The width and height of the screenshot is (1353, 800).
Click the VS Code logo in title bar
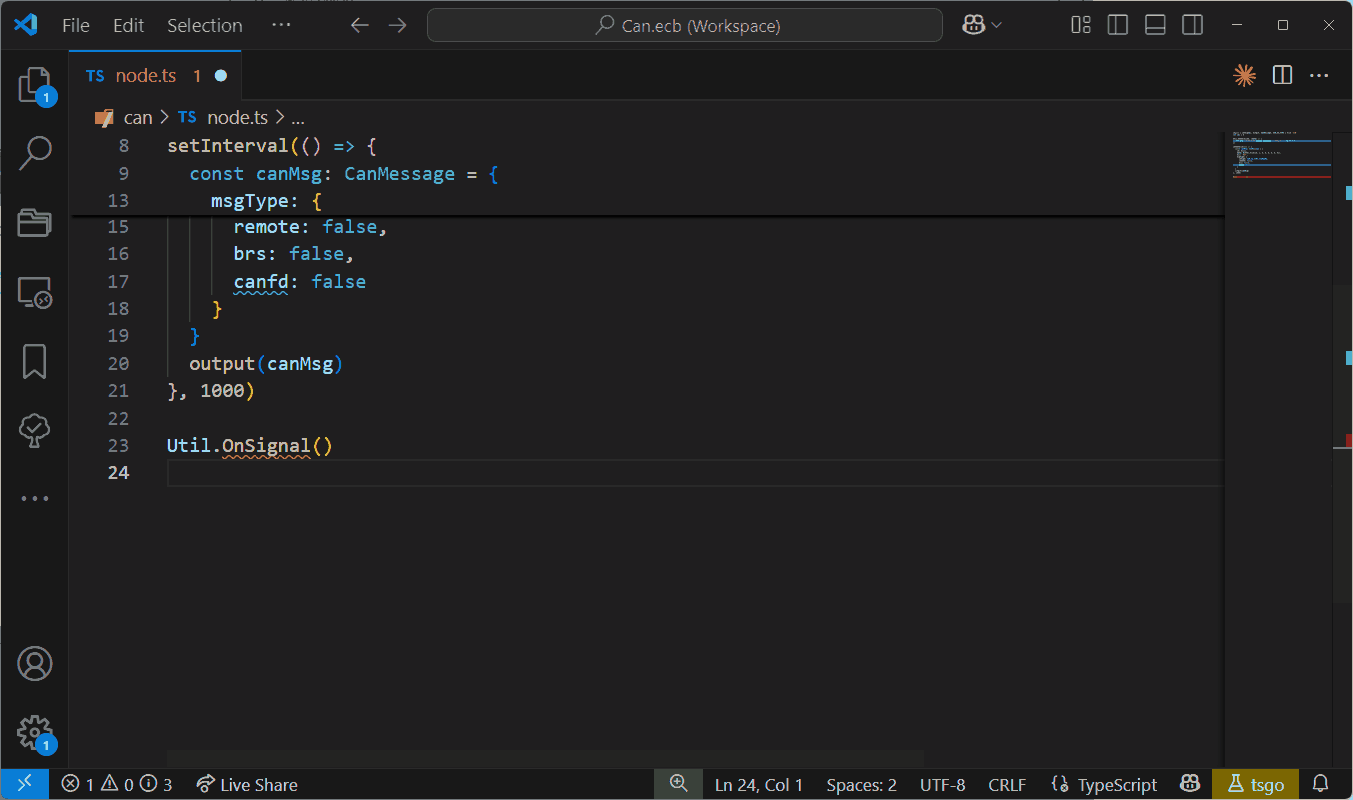point(26,25)
